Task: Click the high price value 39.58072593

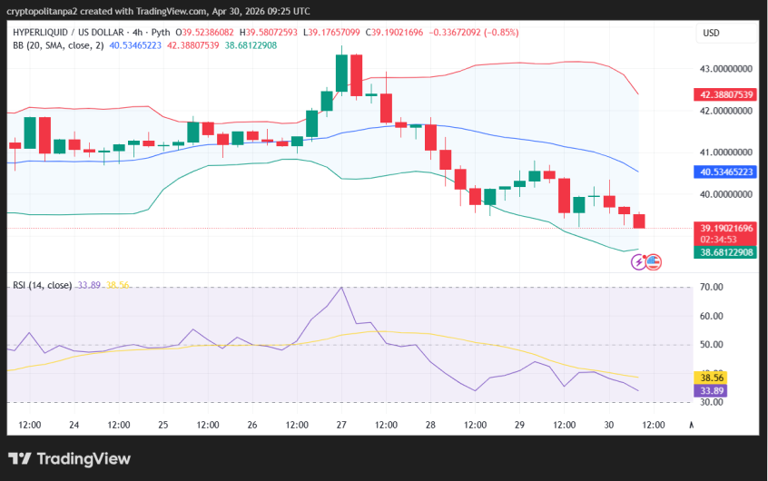Action: click(x=271, y=32)
